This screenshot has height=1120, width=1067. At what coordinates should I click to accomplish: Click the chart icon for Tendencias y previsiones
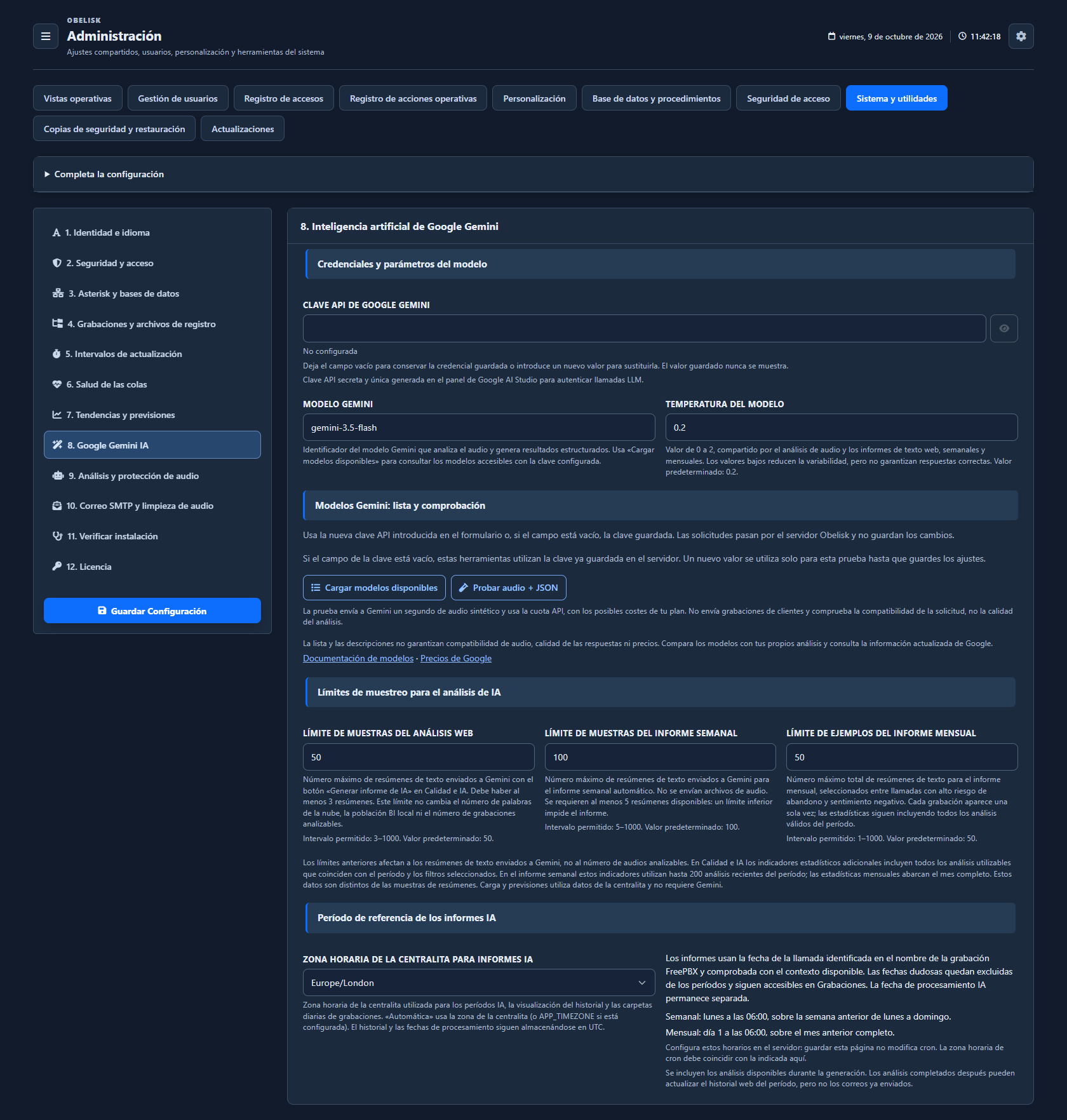[57, 415]
